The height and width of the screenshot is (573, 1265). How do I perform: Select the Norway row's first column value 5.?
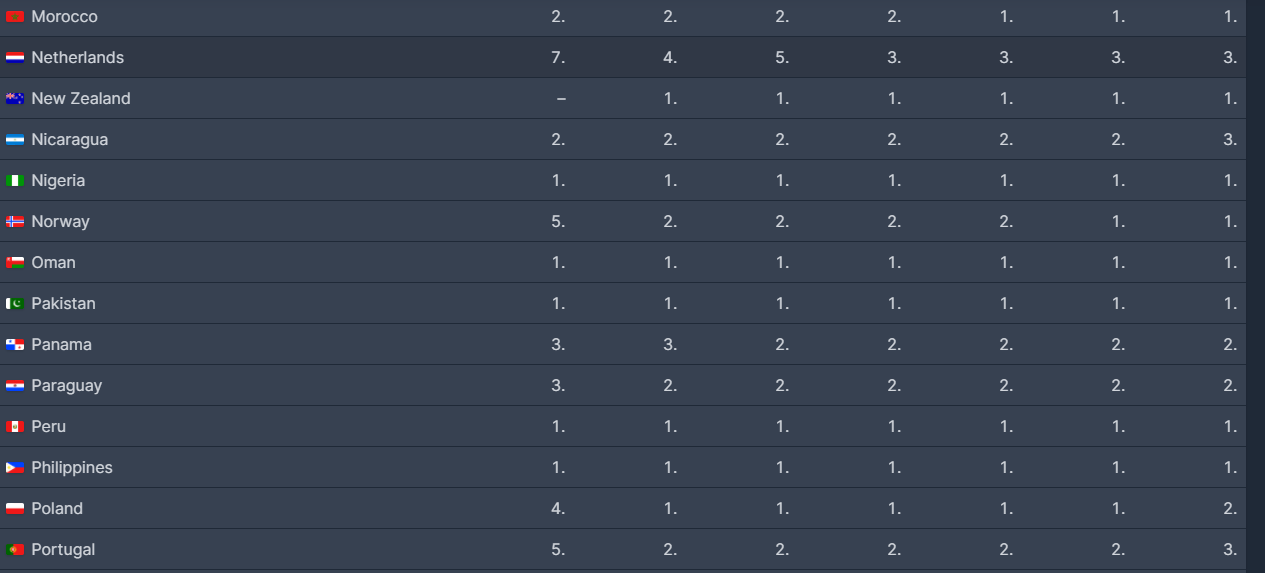(x=558, y=222)
